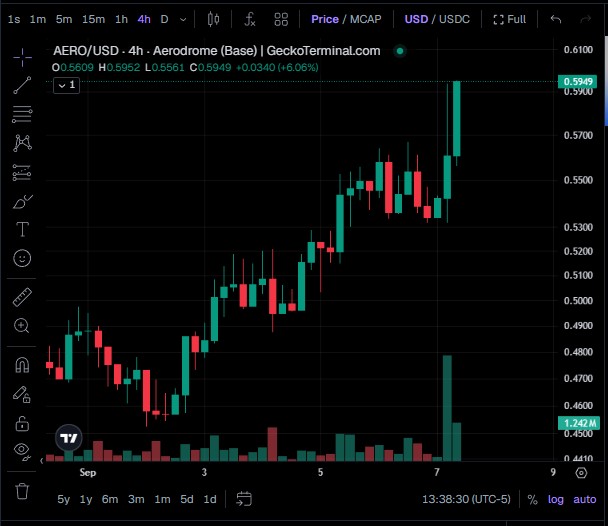Select the Text annotation tool
Viewport: 608px width, 526px height.
22,229
